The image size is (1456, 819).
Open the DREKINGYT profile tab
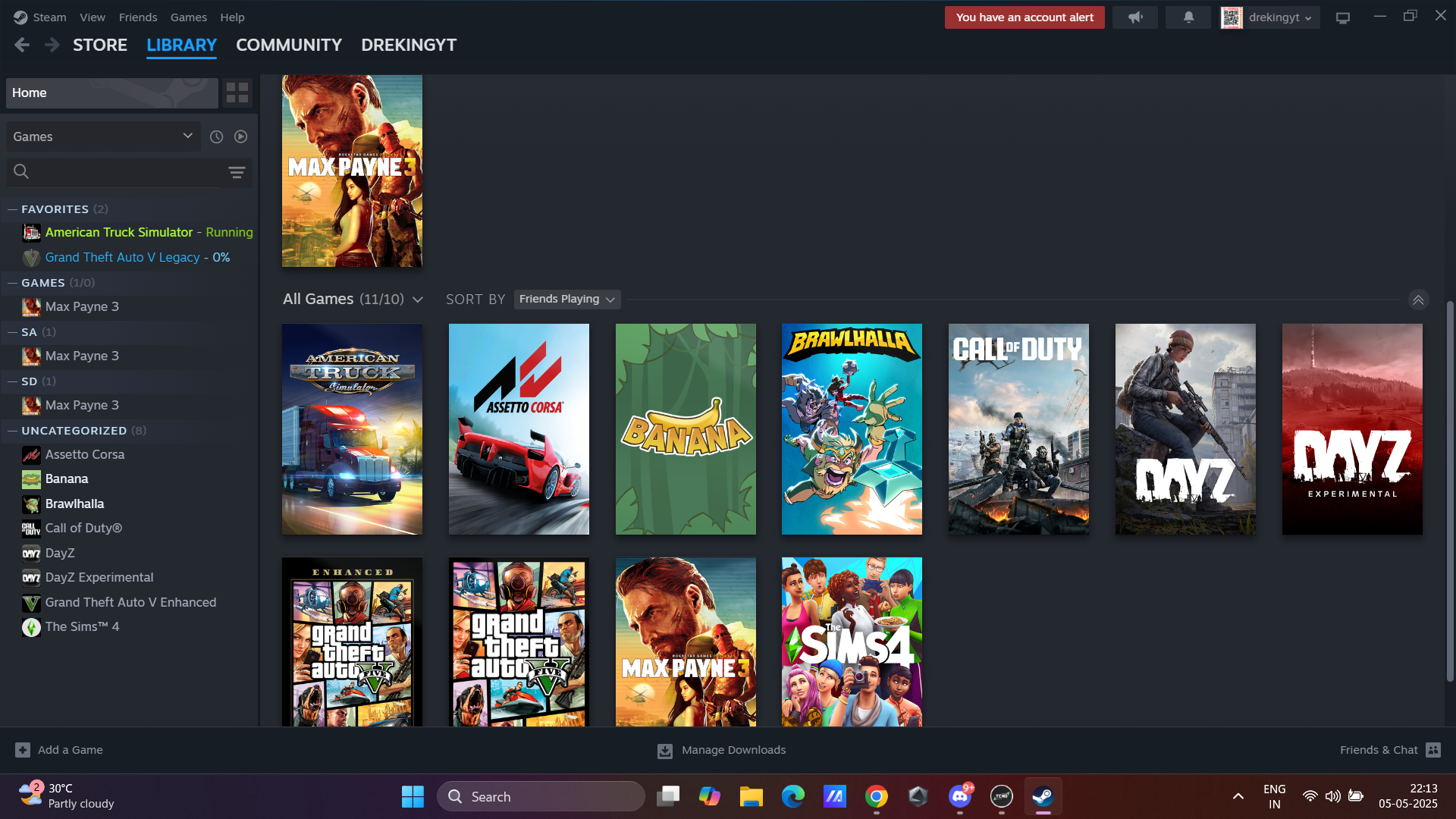click(409, 45)
